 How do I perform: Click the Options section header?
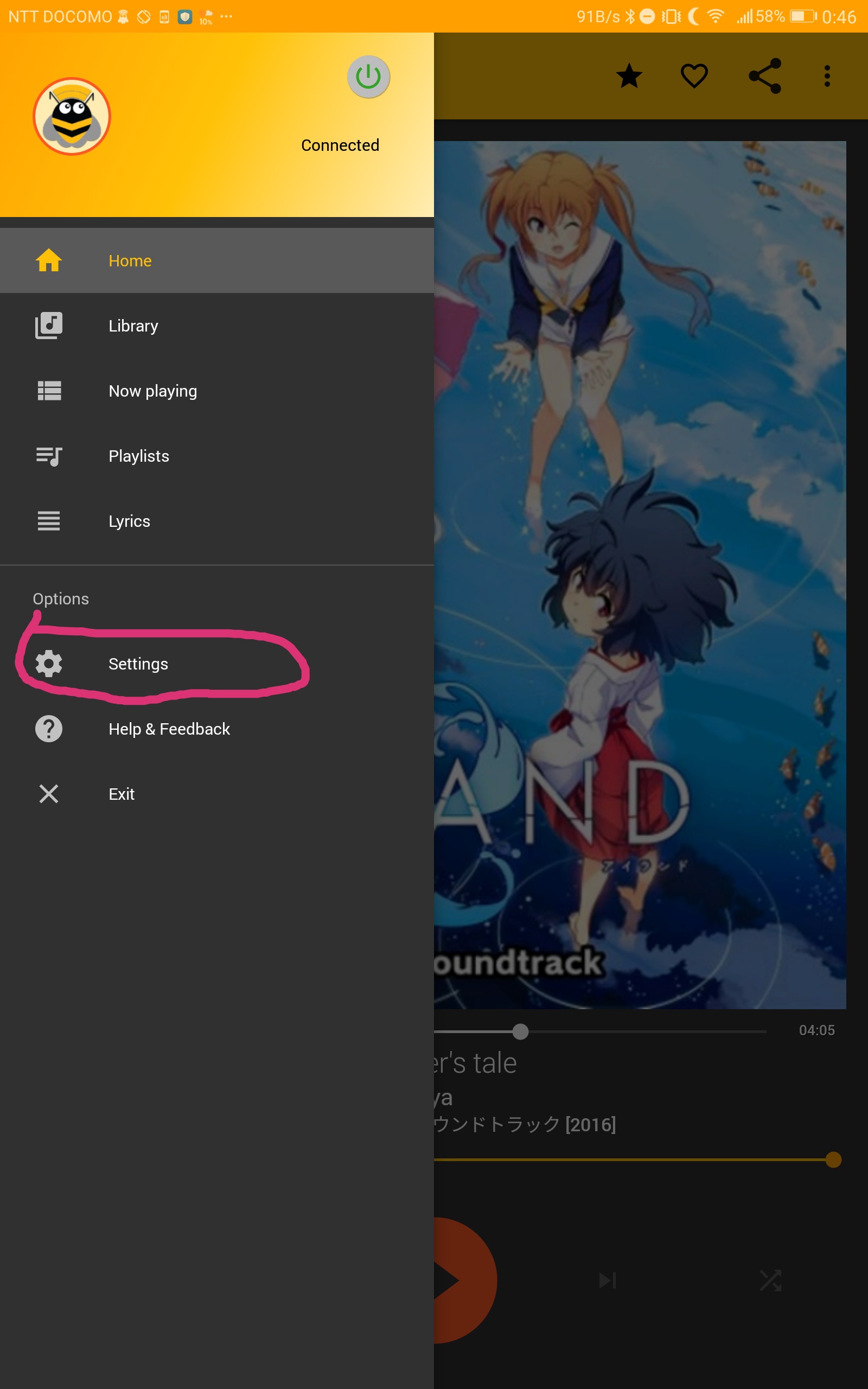pyautogui.click(x=61, y=598)
